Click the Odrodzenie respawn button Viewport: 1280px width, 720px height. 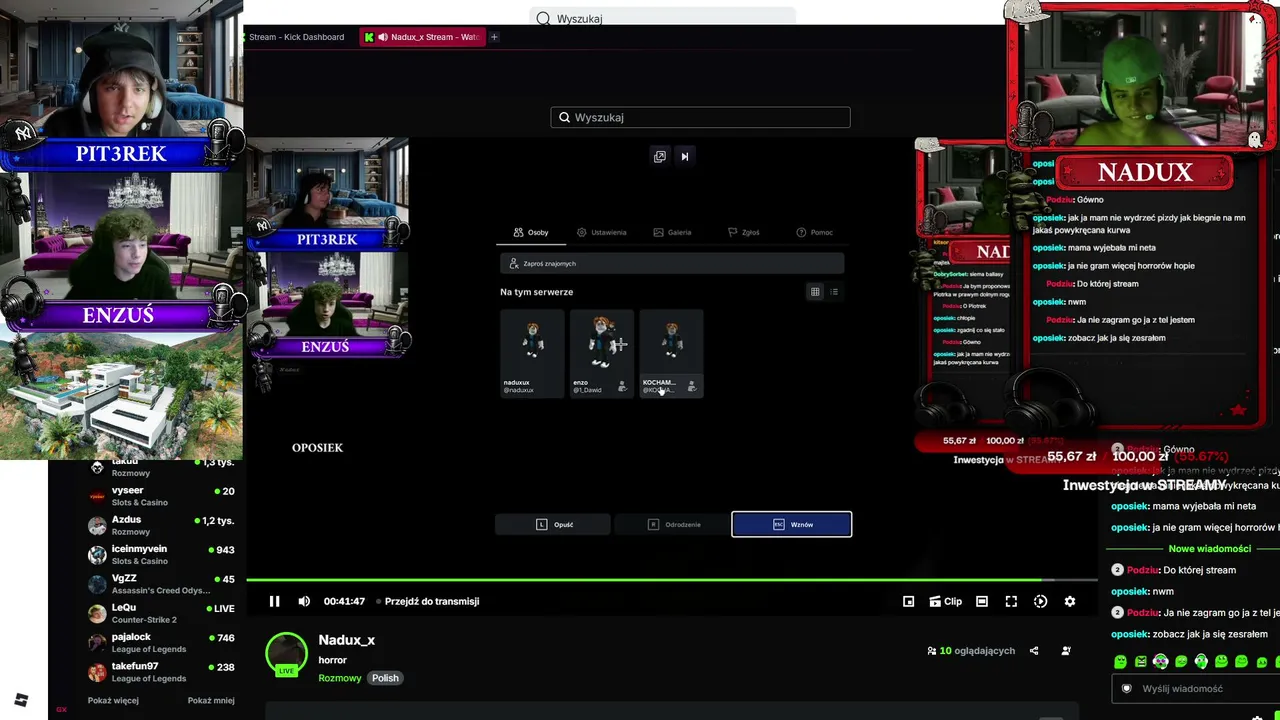[672, 524]
